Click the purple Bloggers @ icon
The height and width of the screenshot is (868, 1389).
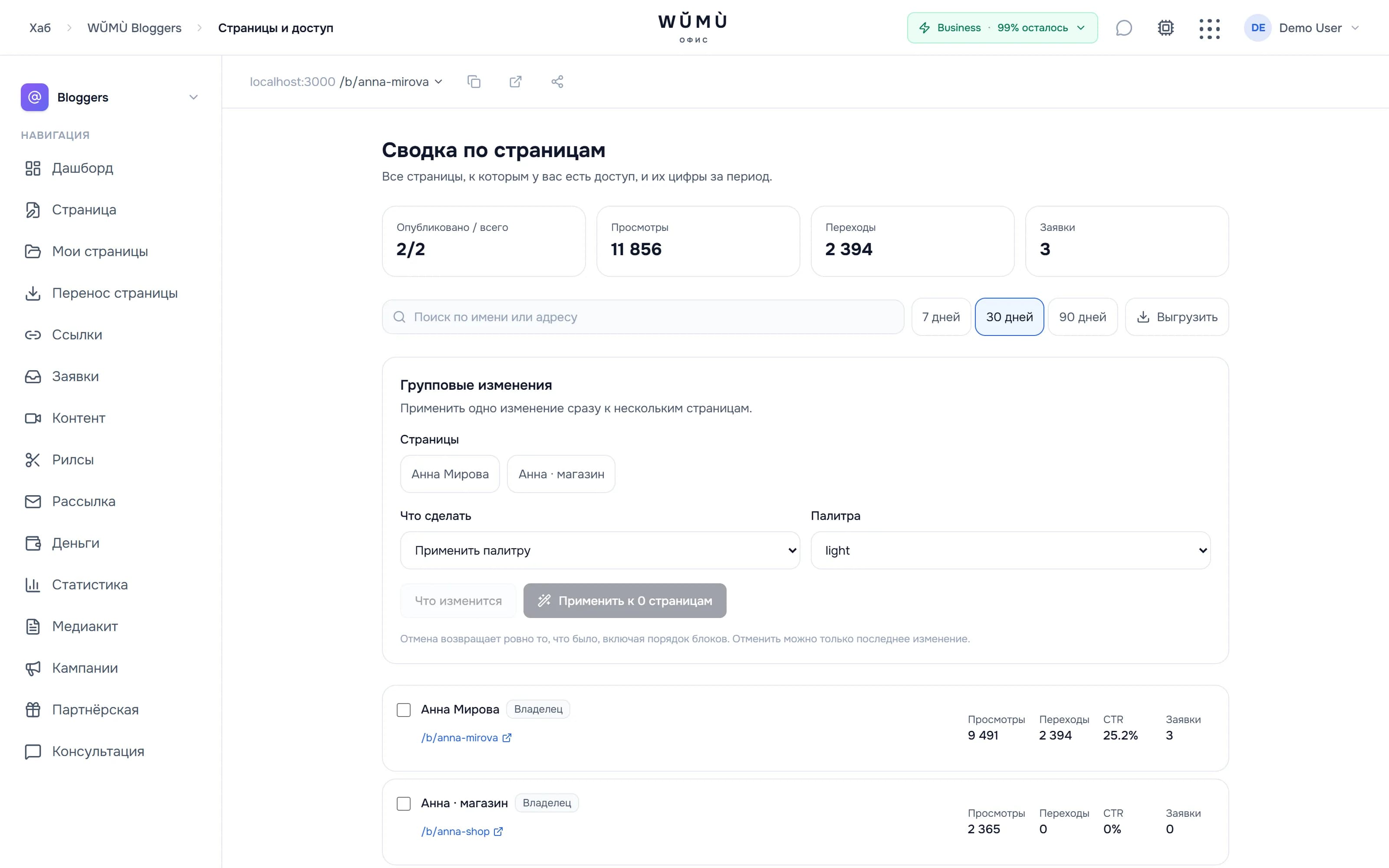(34, 97)
